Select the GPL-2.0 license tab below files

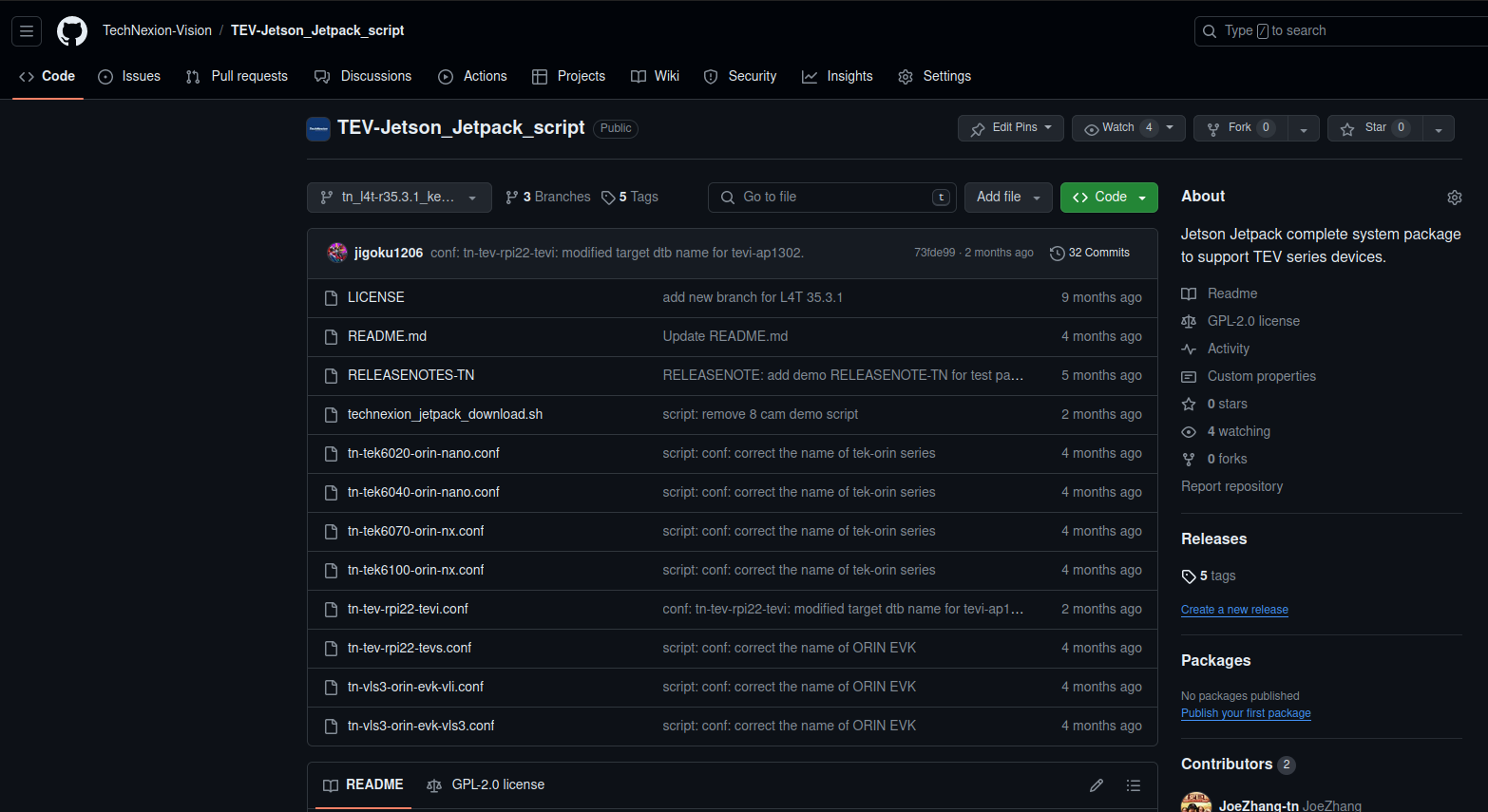pos(486,785)
